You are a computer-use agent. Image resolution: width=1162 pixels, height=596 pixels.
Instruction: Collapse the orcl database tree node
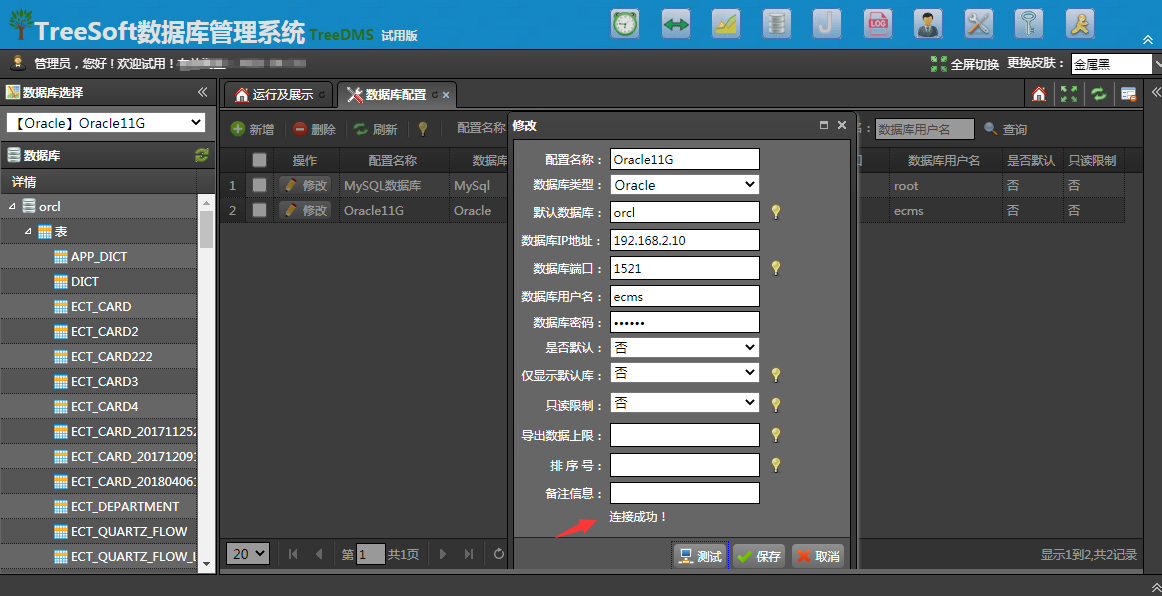coord(12,206)
